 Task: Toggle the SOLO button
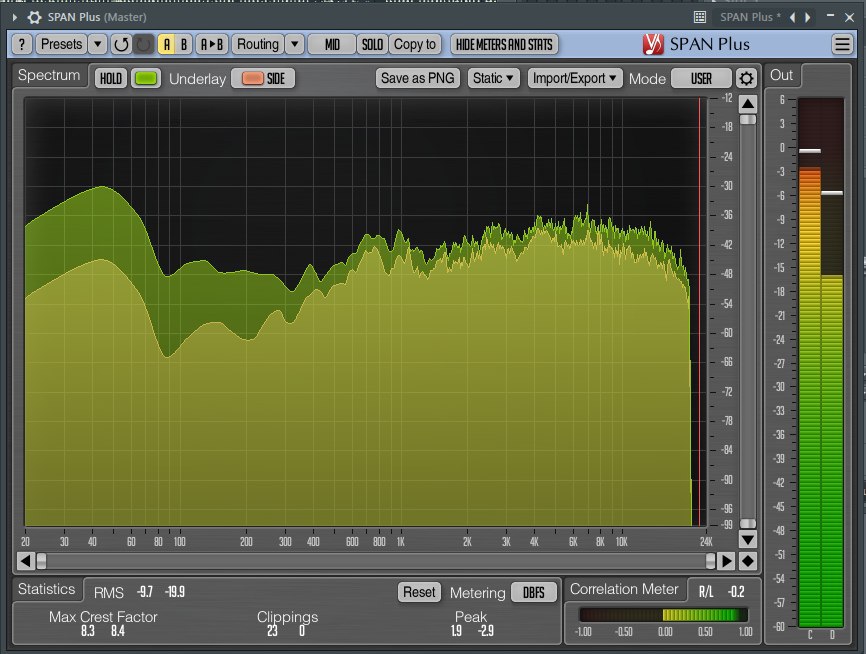[x=372, y=44]
